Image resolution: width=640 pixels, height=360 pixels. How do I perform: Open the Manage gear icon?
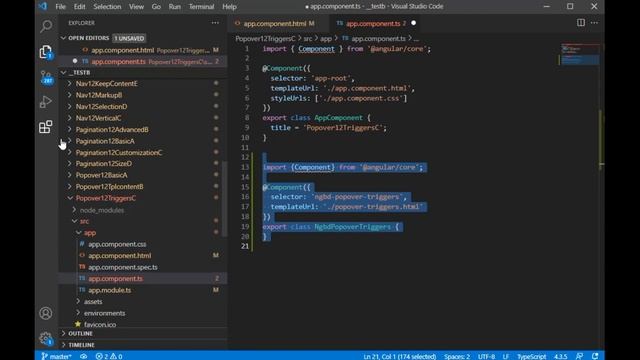(x=46, y=338)
